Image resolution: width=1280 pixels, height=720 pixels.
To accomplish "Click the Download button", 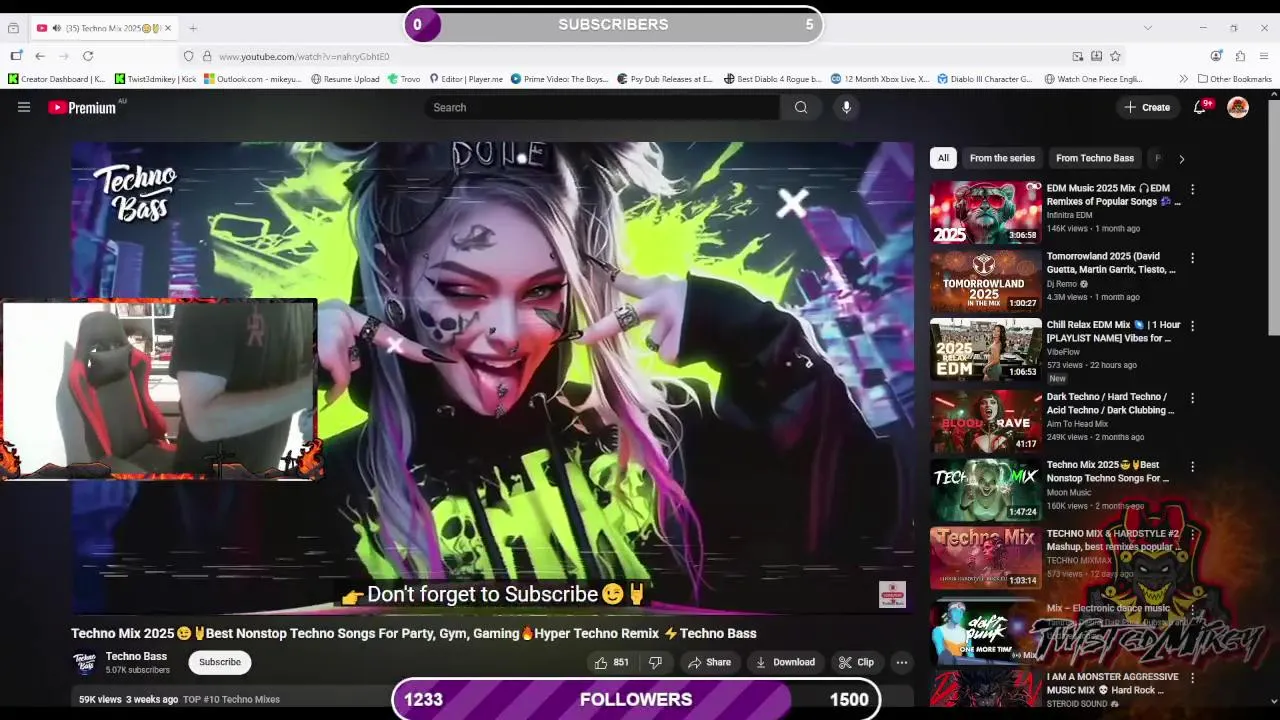I will 785,662.
